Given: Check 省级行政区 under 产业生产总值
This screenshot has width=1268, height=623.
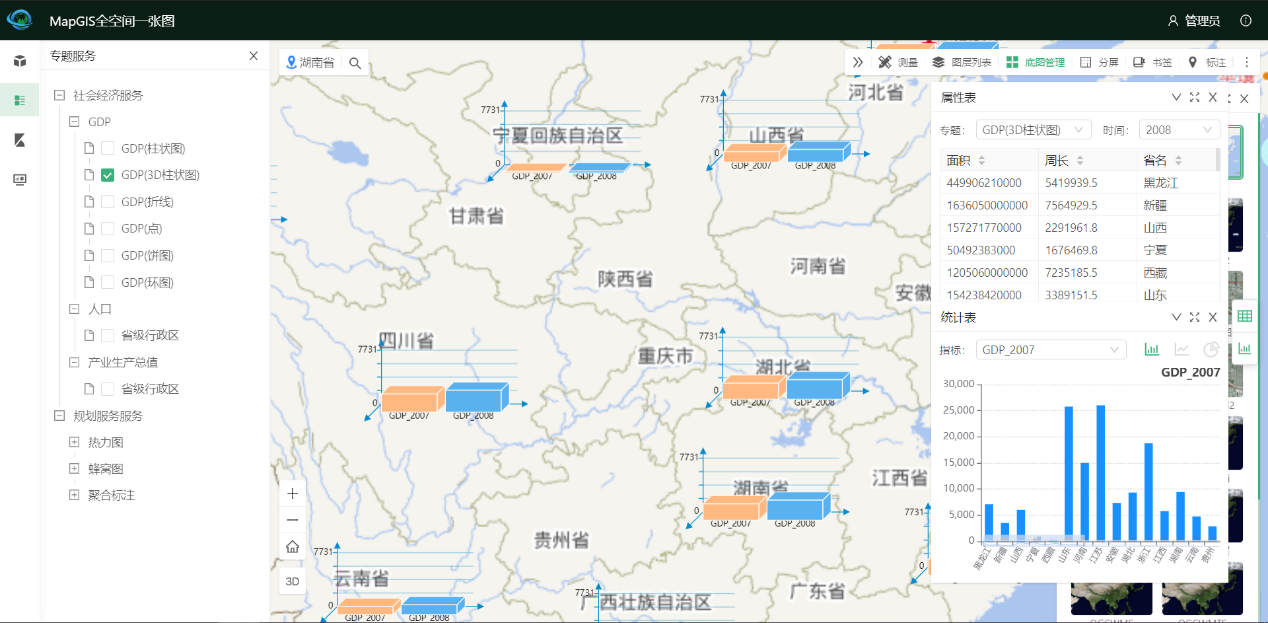Looking at the screenshot, I should pyautogui.click(x=108, y=389).
